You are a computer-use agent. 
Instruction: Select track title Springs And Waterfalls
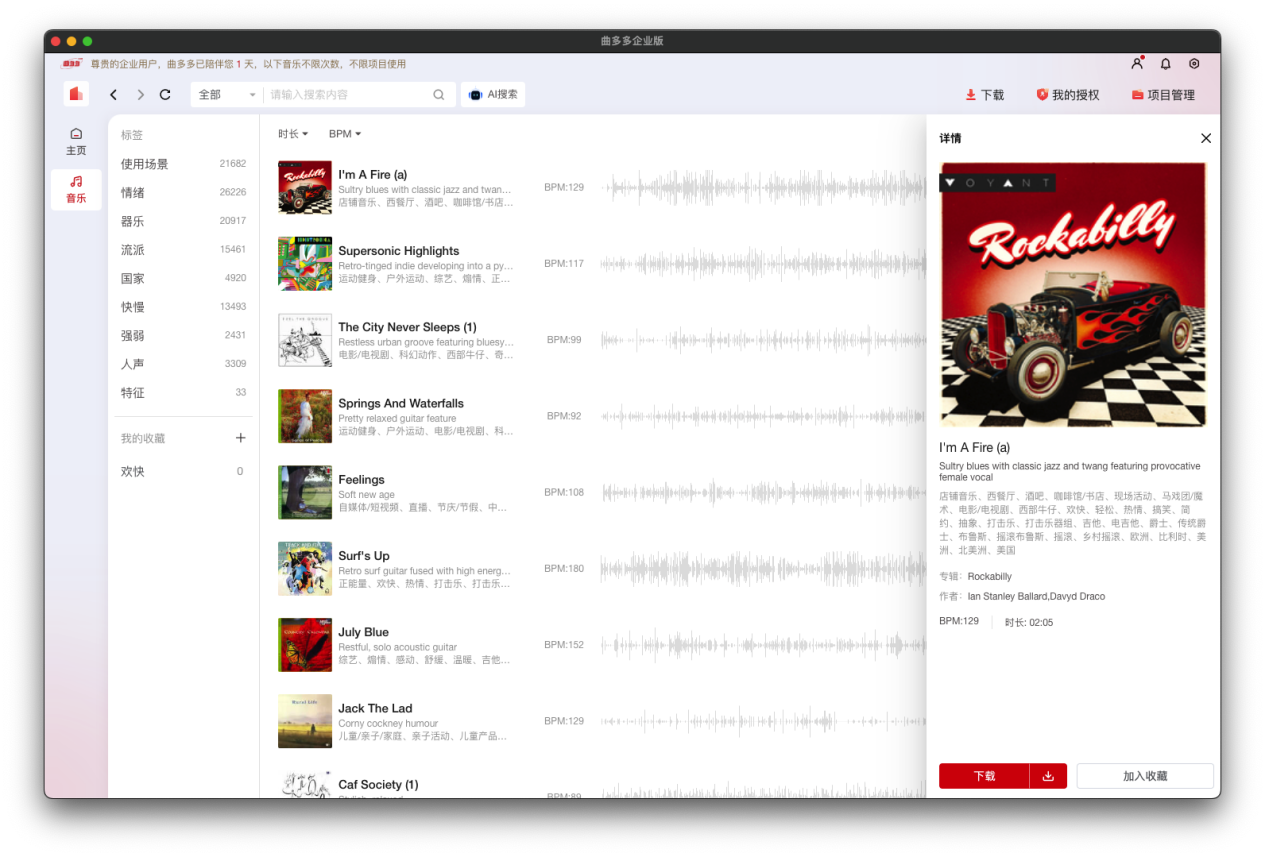[x=401, y=403]
